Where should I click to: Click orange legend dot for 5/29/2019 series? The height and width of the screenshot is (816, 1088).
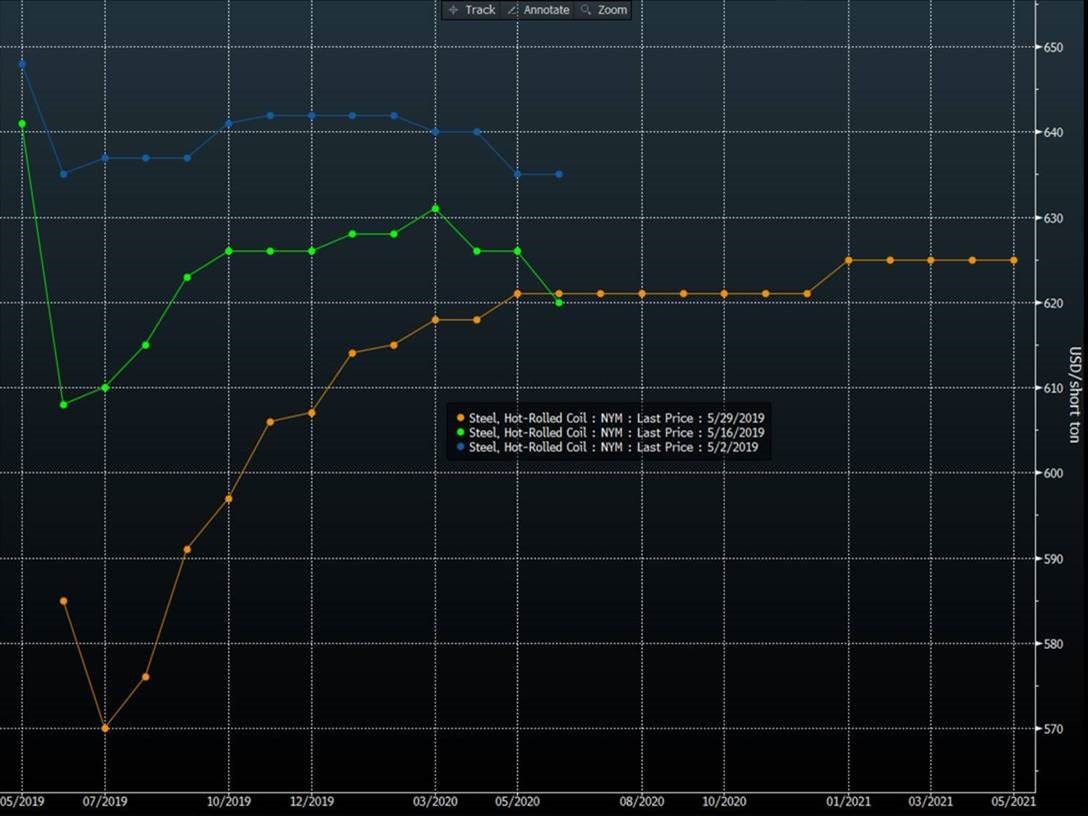point(460,418)
